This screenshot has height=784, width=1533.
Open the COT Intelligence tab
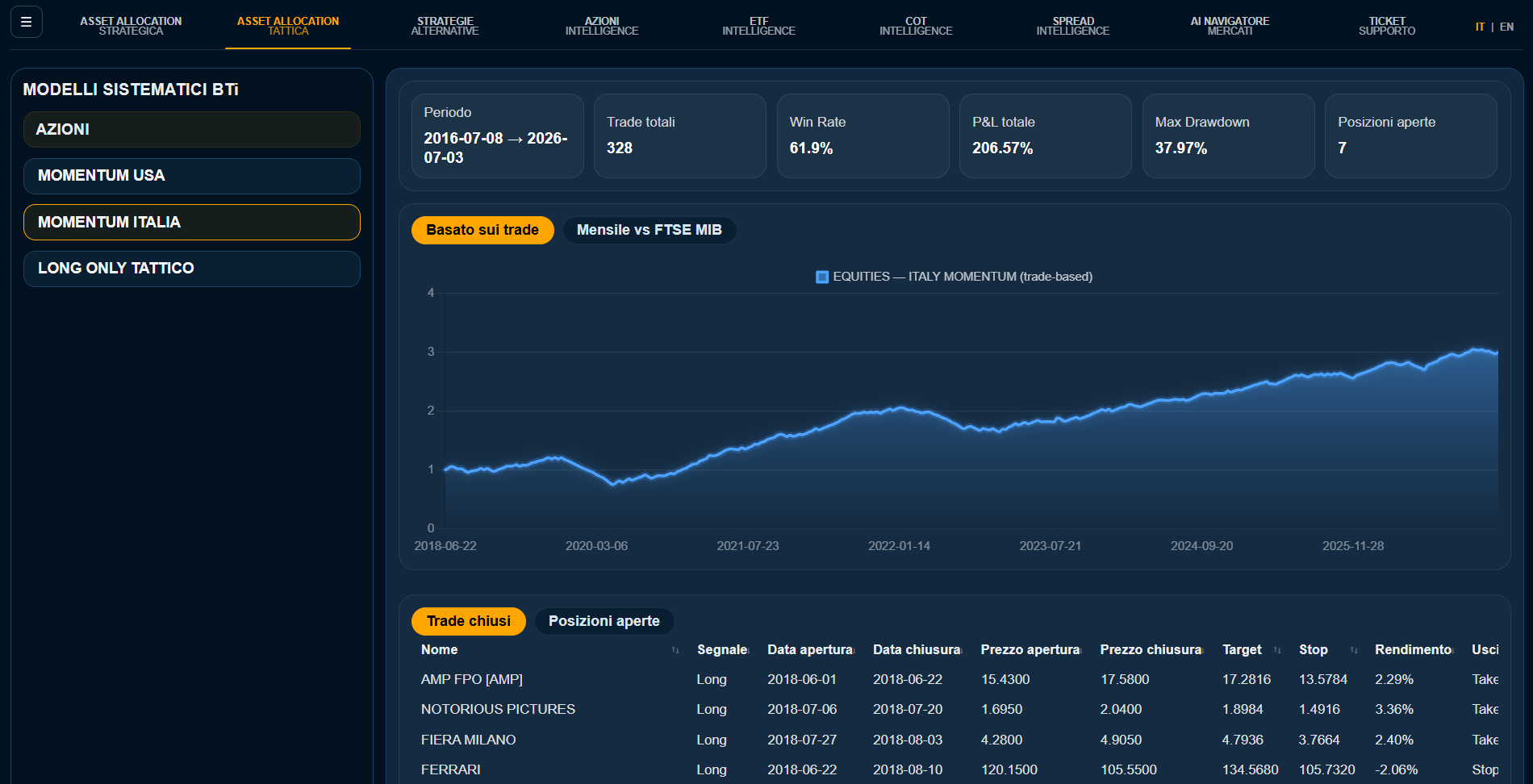coord(916,26)
